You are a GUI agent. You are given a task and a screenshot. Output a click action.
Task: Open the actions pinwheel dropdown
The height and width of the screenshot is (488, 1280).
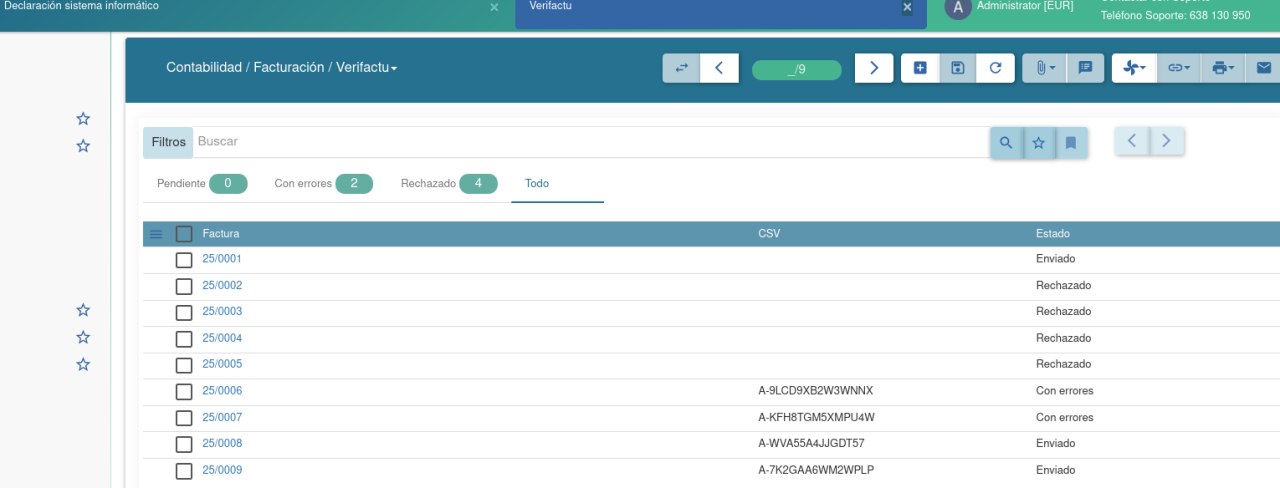(1134, 68)
